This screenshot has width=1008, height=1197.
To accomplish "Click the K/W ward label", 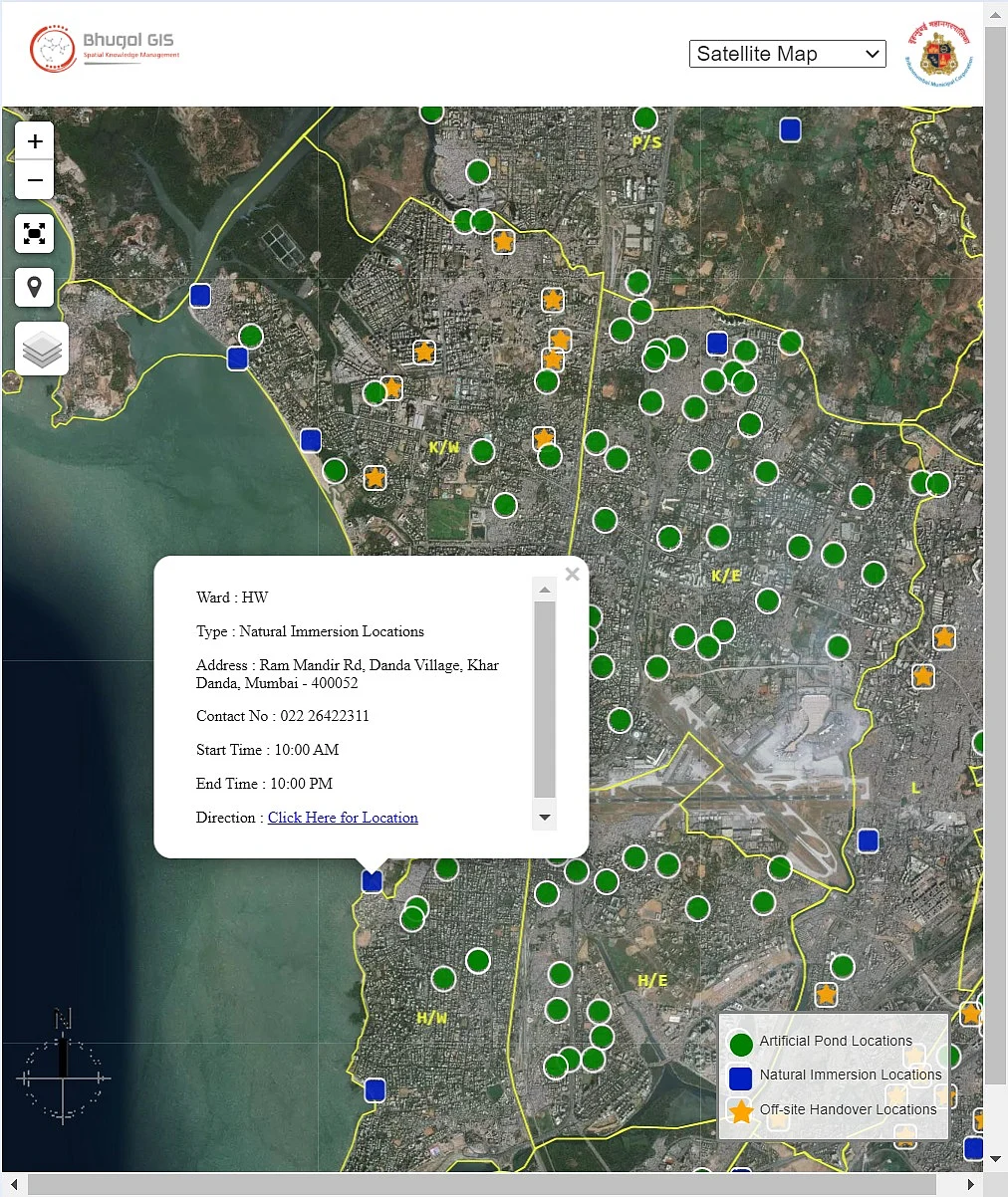I will click(444, 447).
